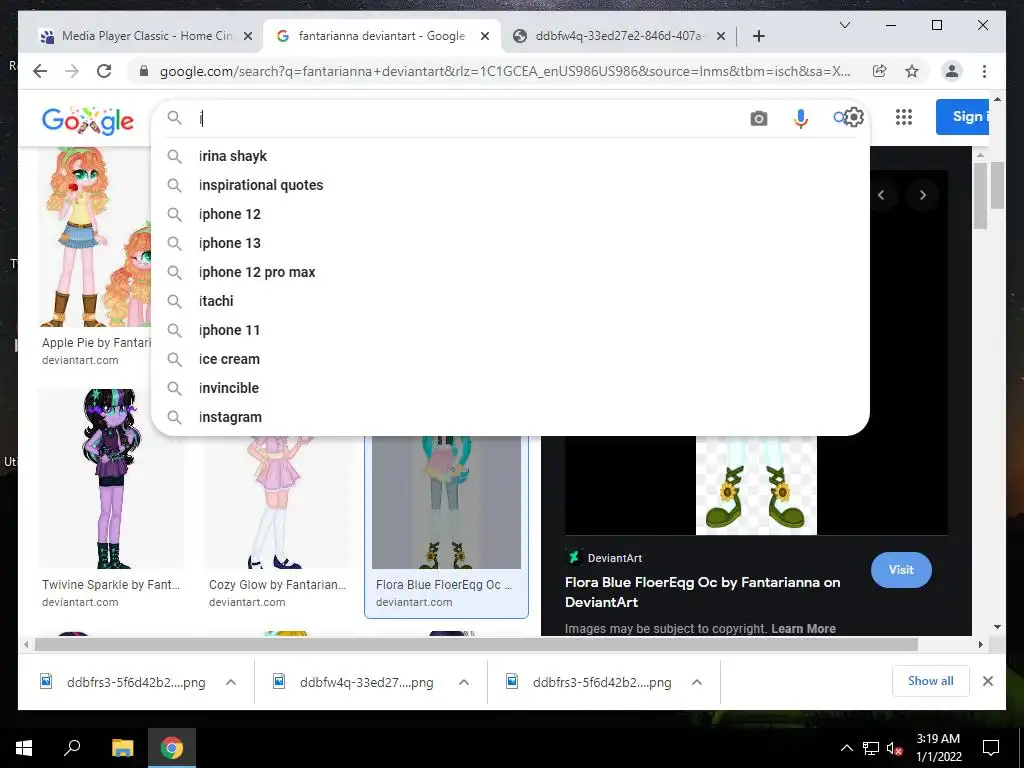Choose suggestion irina shayk
Viewport: 1024px width, 768px height.
tap(510, 156)
